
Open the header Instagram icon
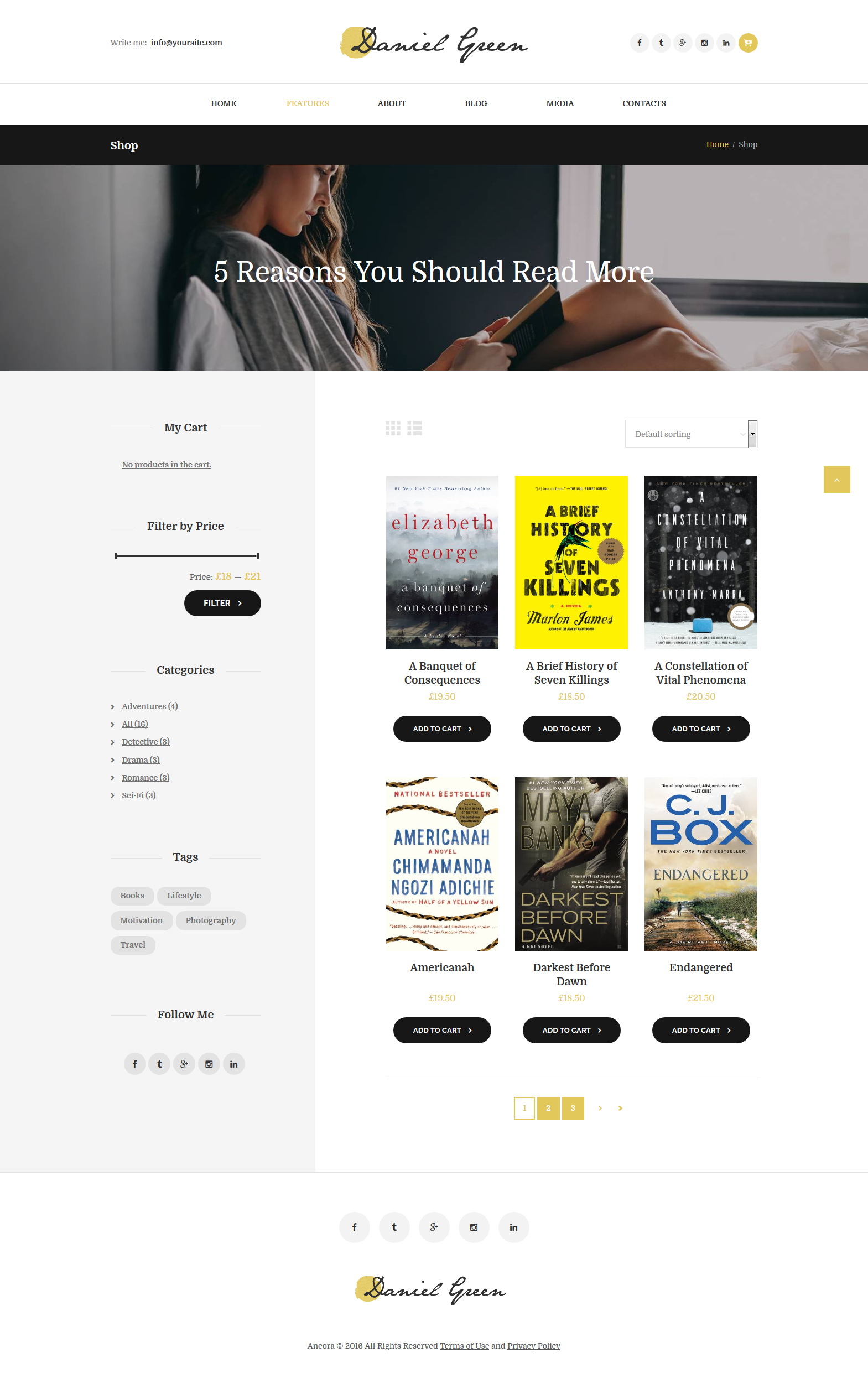pyautogui.click(x=704, y=43)
